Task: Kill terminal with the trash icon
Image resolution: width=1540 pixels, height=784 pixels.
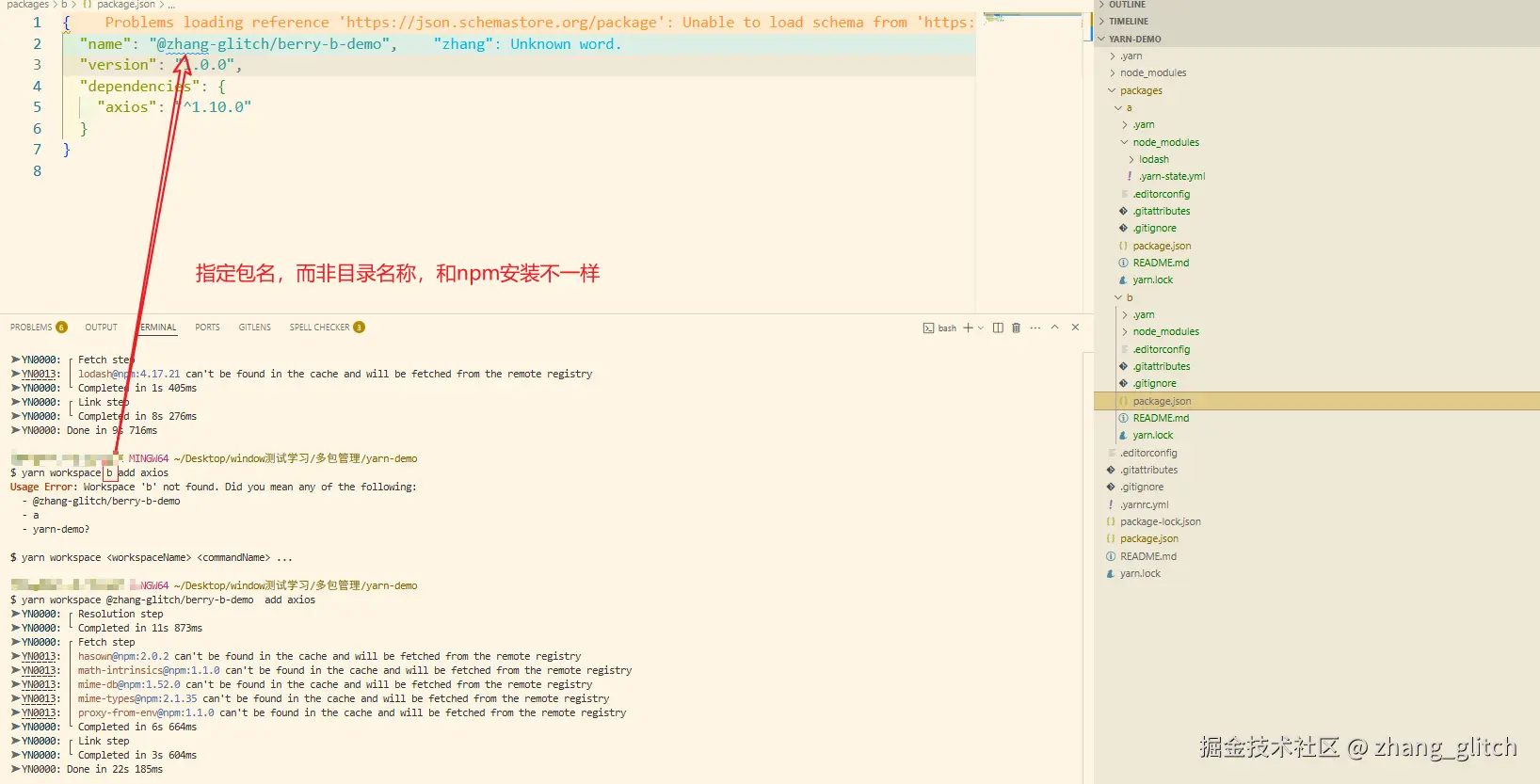Action: pos(1016,328)
